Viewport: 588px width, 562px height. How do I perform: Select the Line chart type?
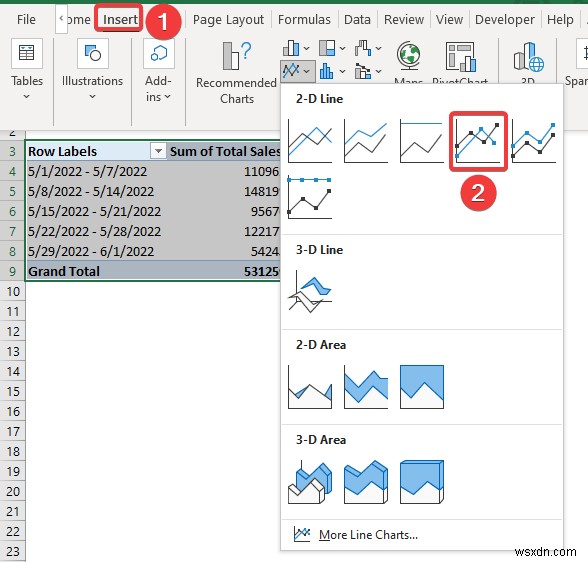pos(310,141)
